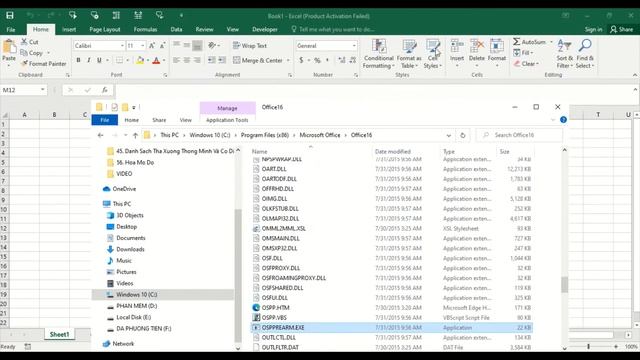Image resolution: width=640 pixels, height=360 pixels.
Task: Increase font size with larger A icon
Action: (152, 46)
